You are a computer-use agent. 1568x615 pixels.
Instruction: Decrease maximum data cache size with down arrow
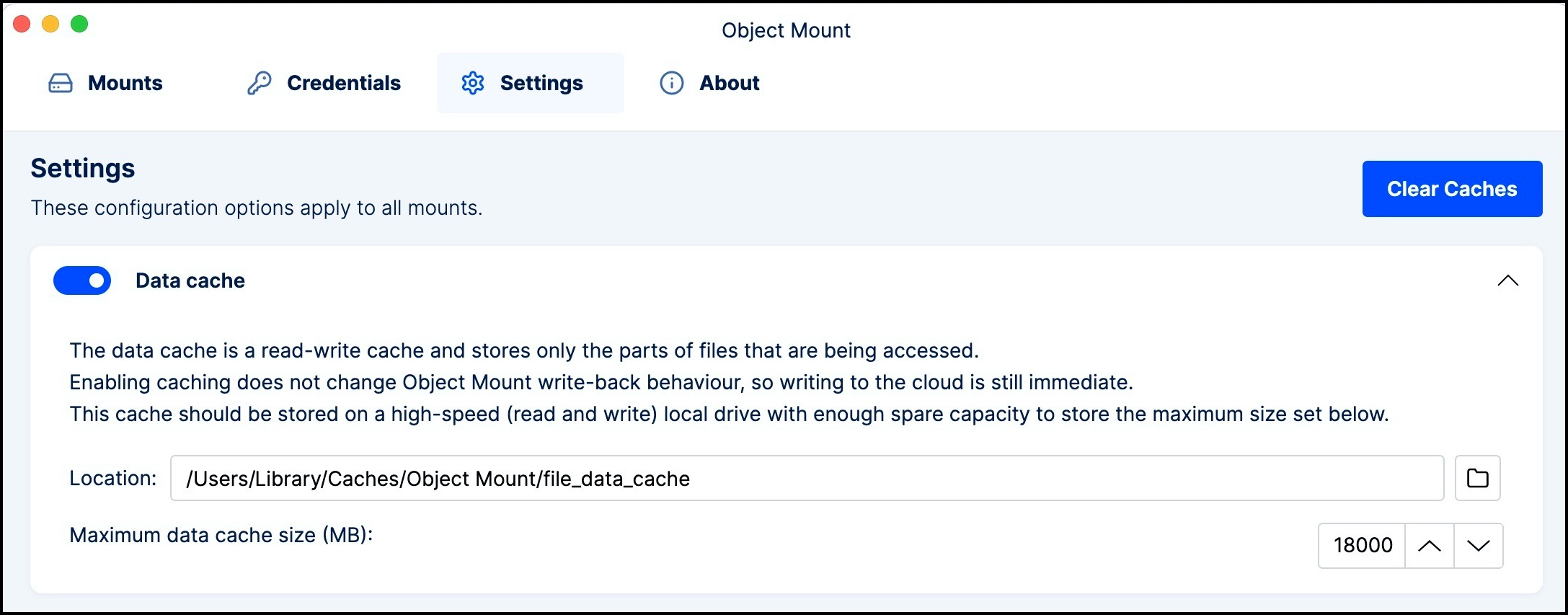tap(1478, 546)
